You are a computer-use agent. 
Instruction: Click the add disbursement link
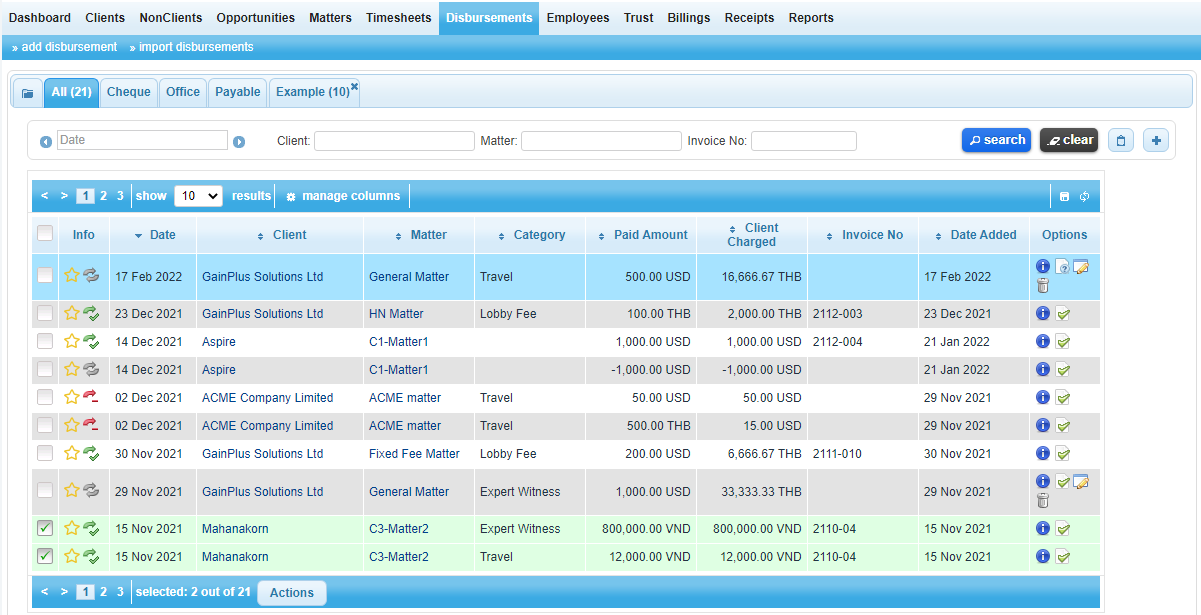tap(65, 47)
